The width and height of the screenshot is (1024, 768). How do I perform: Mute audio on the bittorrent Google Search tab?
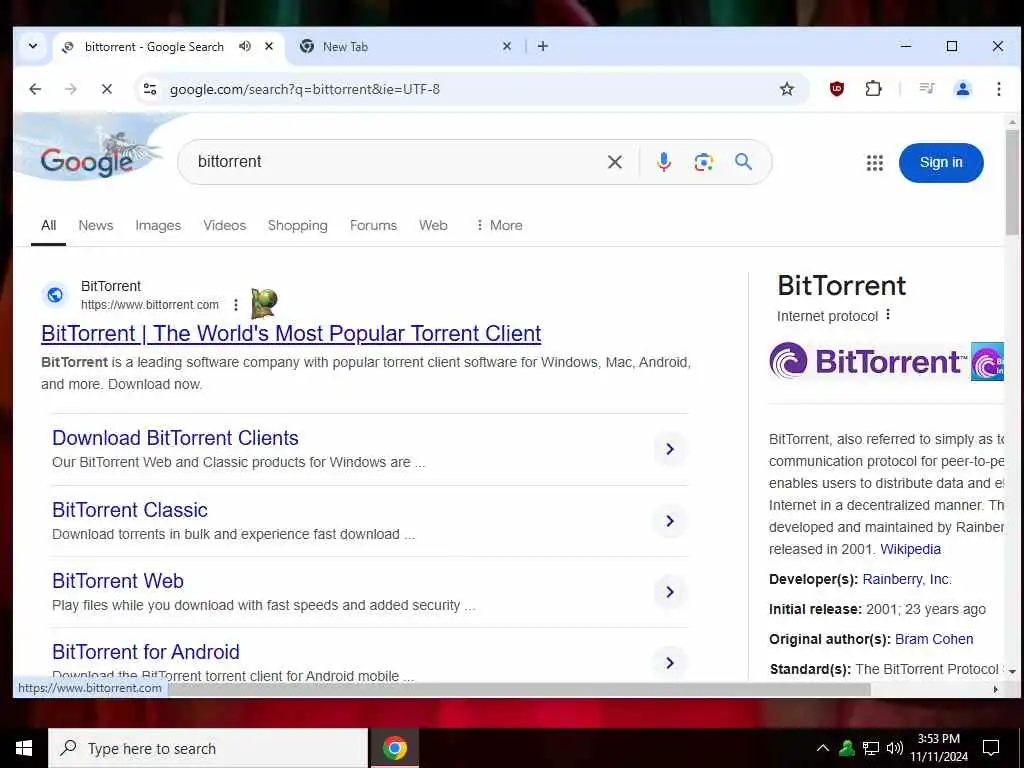pyautogui.click(x=245, y=46)
